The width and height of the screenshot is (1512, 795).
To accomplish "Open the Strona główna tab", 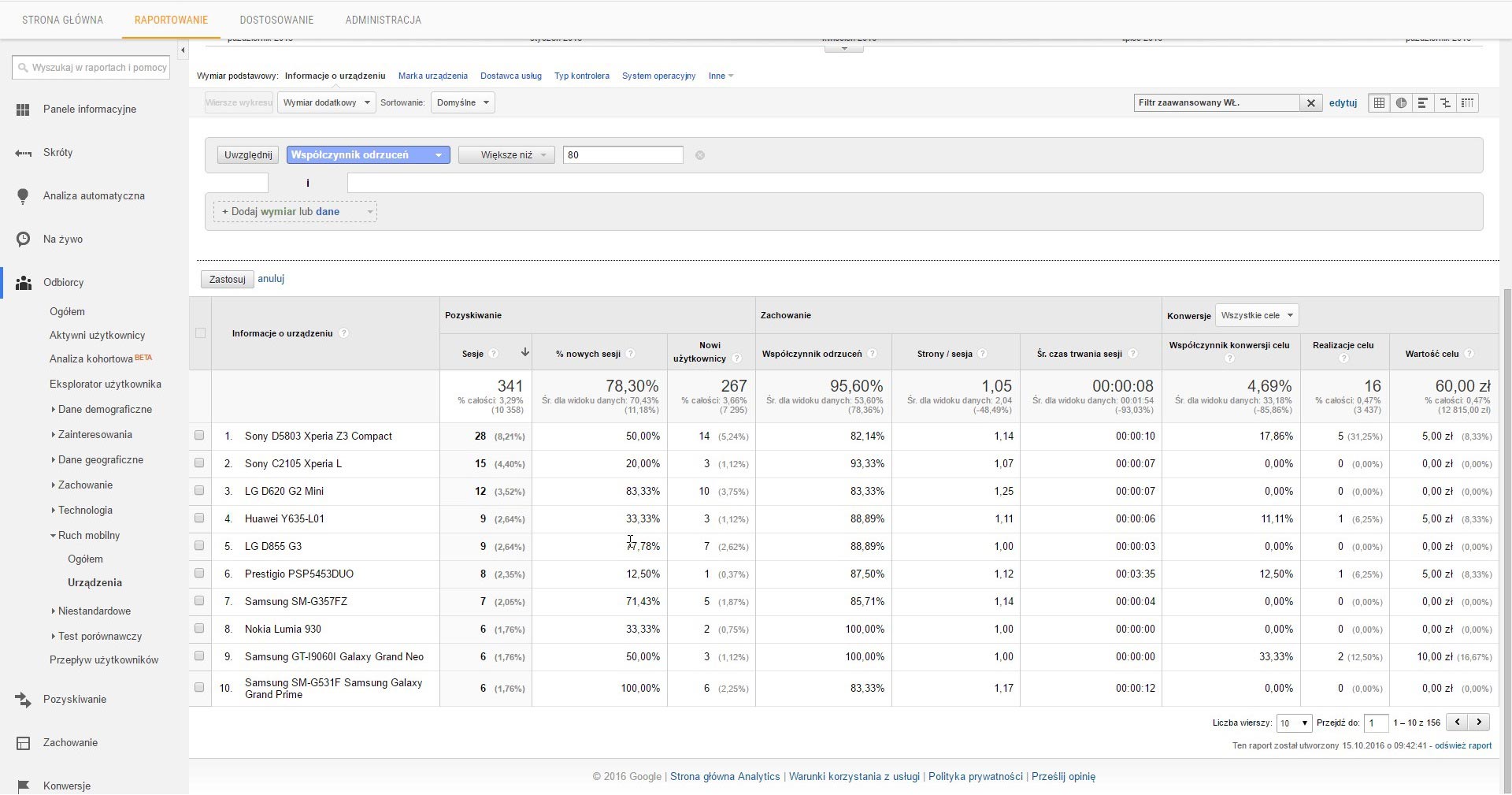I will 62,20.
